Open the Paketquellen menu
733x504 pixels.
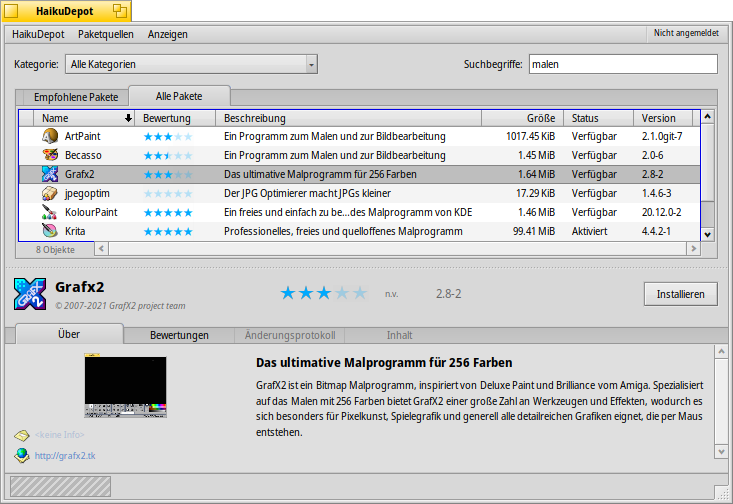pyautogui.click(x=106, y=34)
